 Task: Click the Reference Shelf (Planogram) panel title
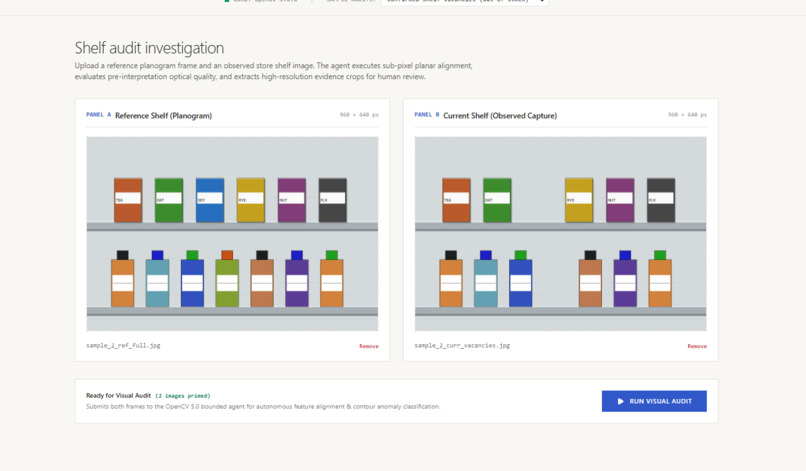click(x=163, y=116)
